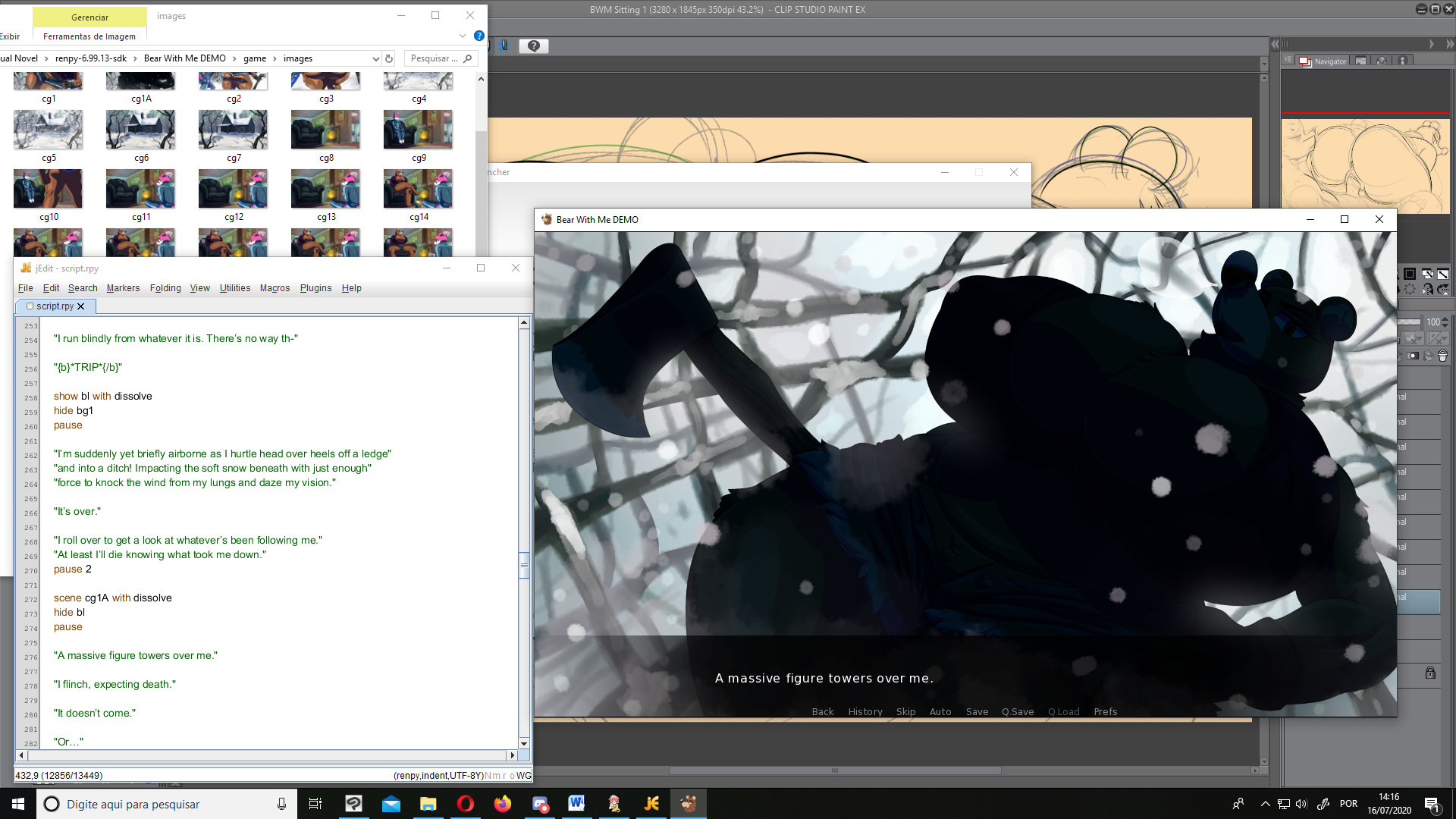Viewport: 1456px width, 819px height.
Task: Click the layer opacity slider
Action: pos(1409,322)
